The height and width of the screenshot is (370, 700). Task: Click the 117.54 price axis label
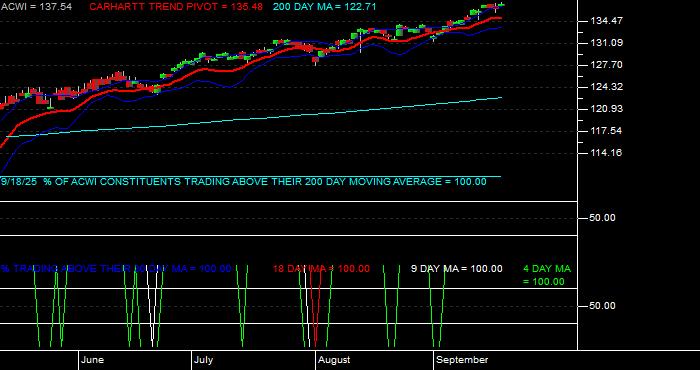tap(607, 131)
